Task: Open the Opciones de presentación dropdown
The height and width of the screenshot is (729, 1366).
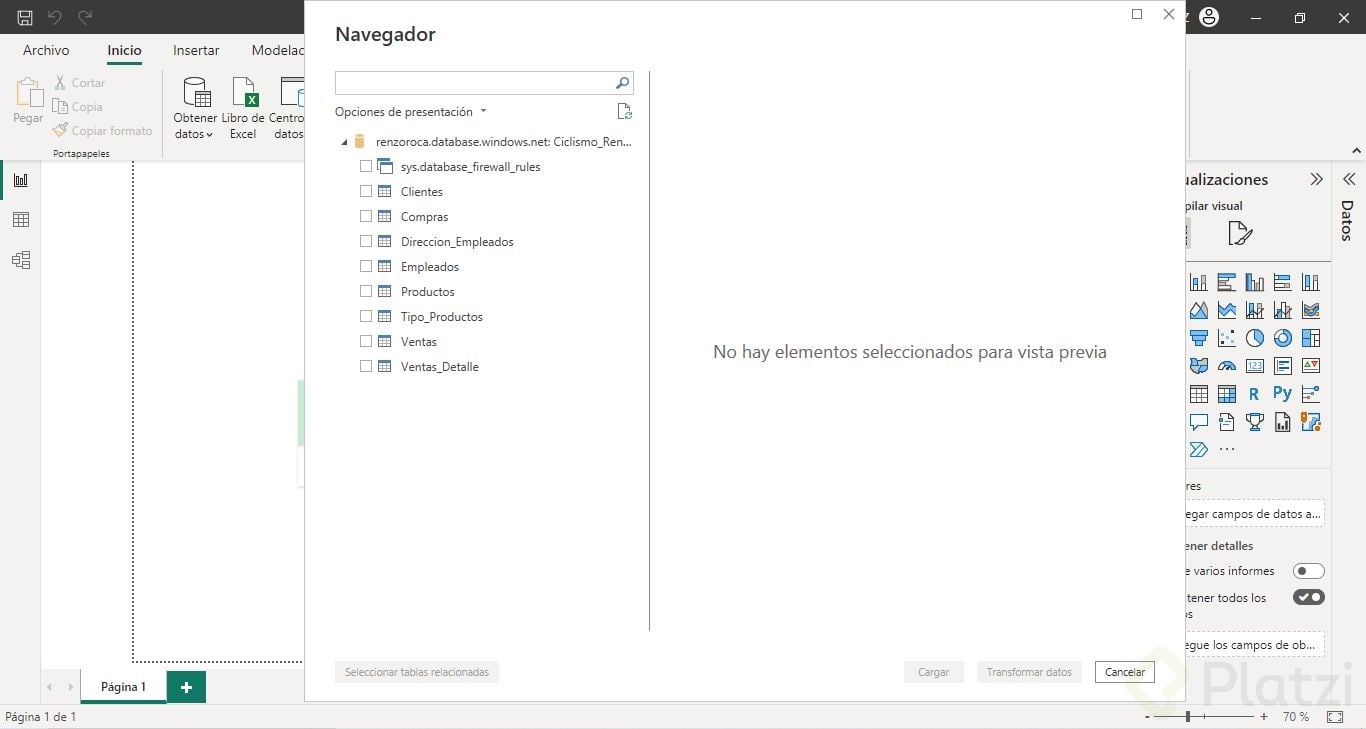Action: 411,112
